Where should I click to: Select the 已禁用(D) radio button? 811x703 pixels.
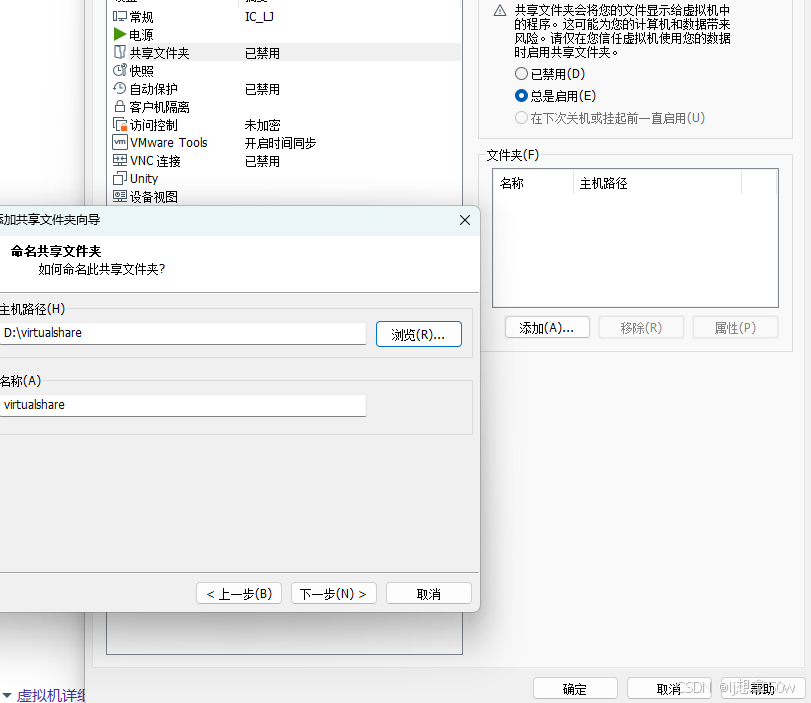tap(521, 73)
